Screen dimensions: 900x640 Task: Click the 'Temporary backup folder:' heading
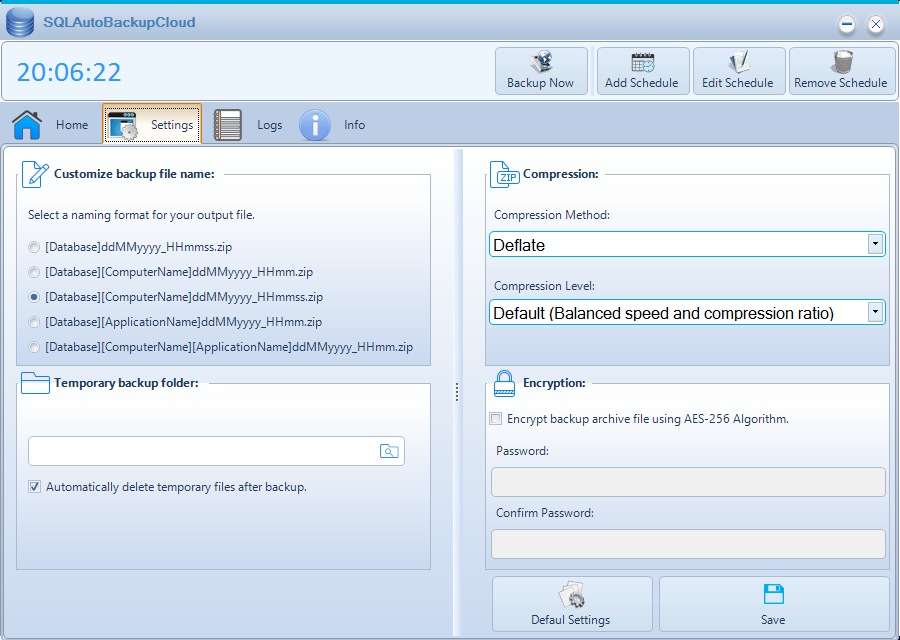point(126,383)
